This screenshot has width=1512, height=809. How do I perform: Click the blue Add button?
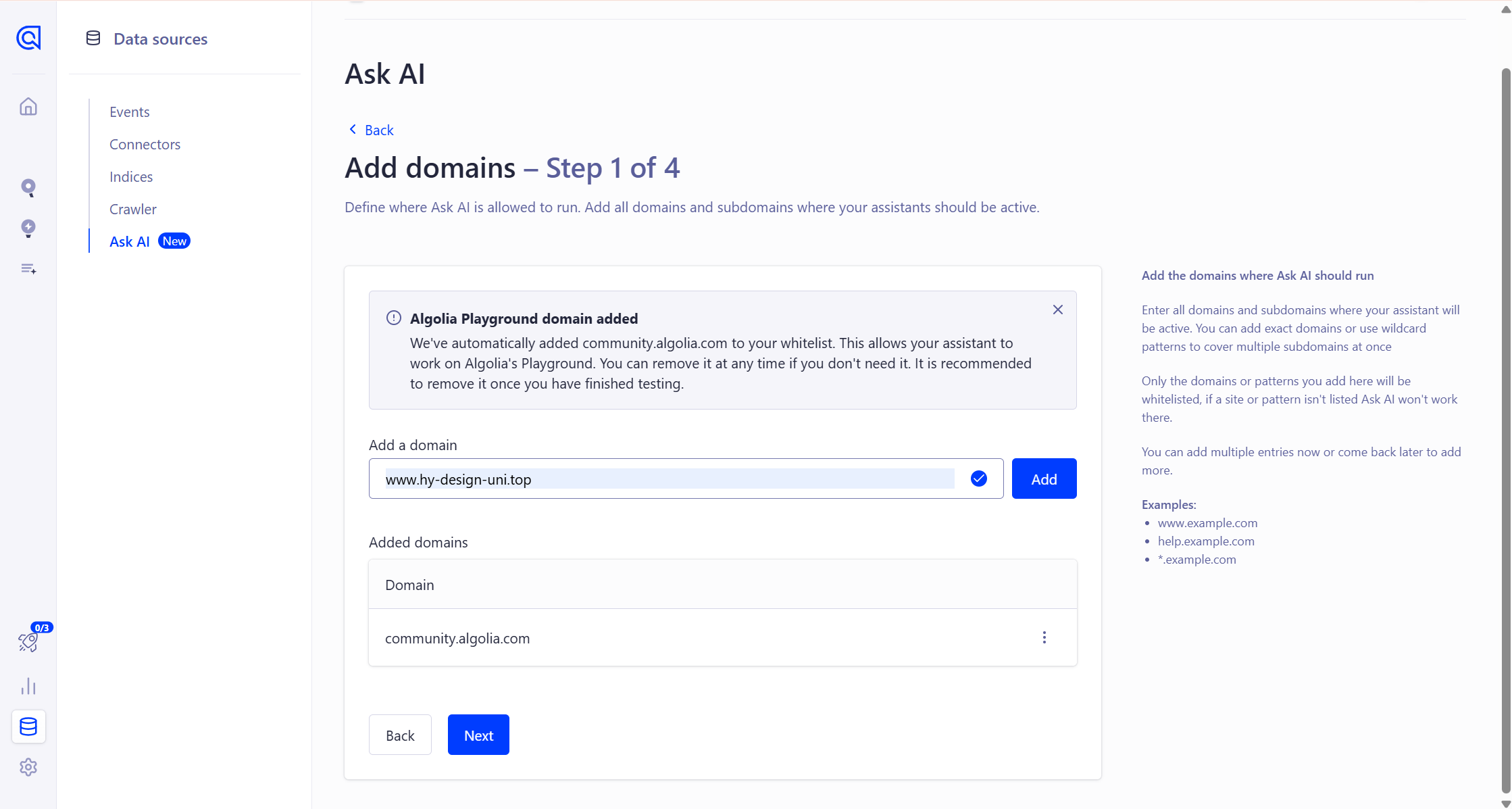point(1044,479)
